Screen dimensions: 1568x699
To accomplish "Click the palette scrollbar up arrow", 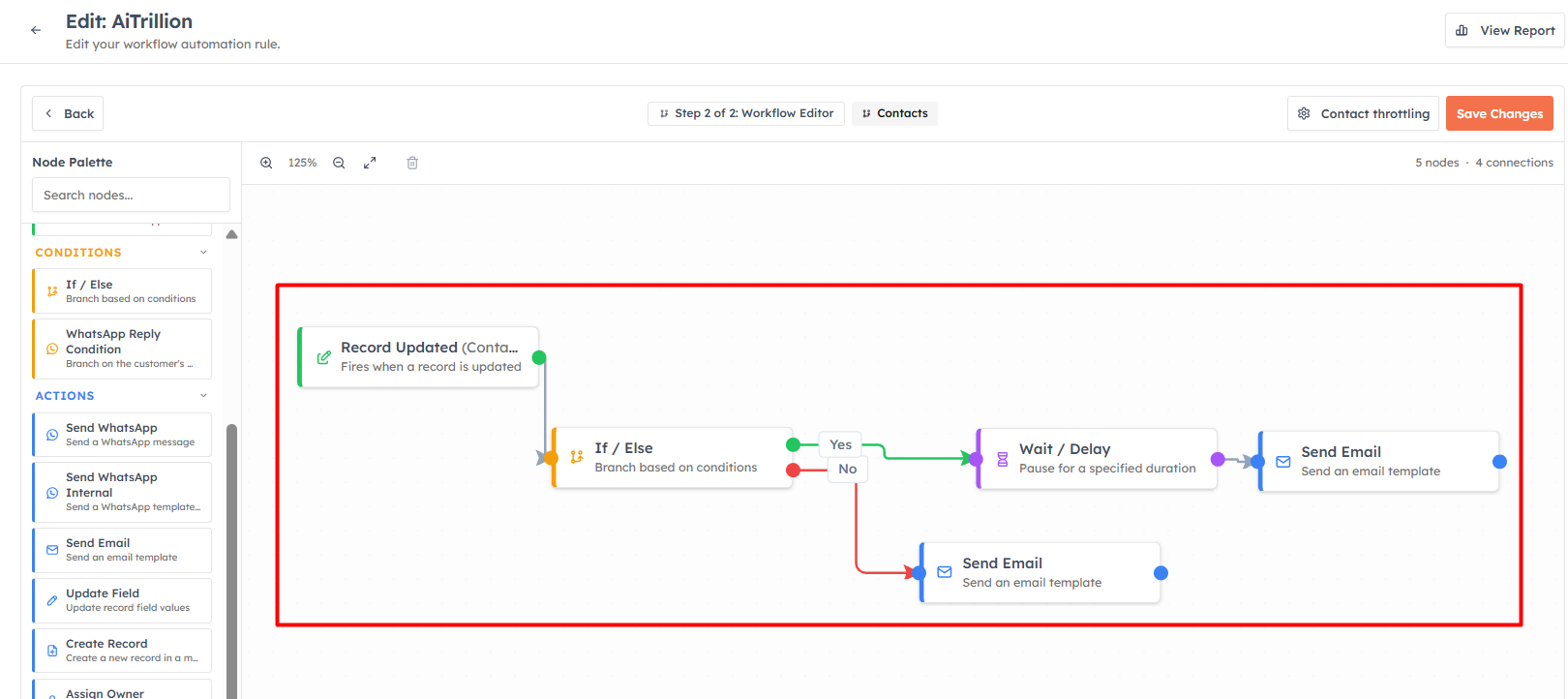I will tap(231, 234).
